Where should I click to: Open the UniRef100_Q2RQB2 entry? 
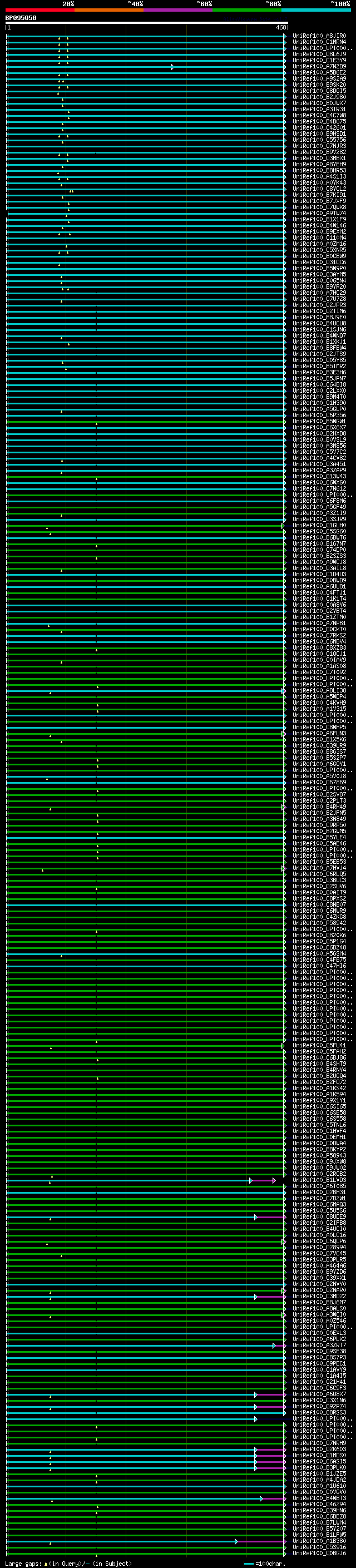click(319, 1174)
